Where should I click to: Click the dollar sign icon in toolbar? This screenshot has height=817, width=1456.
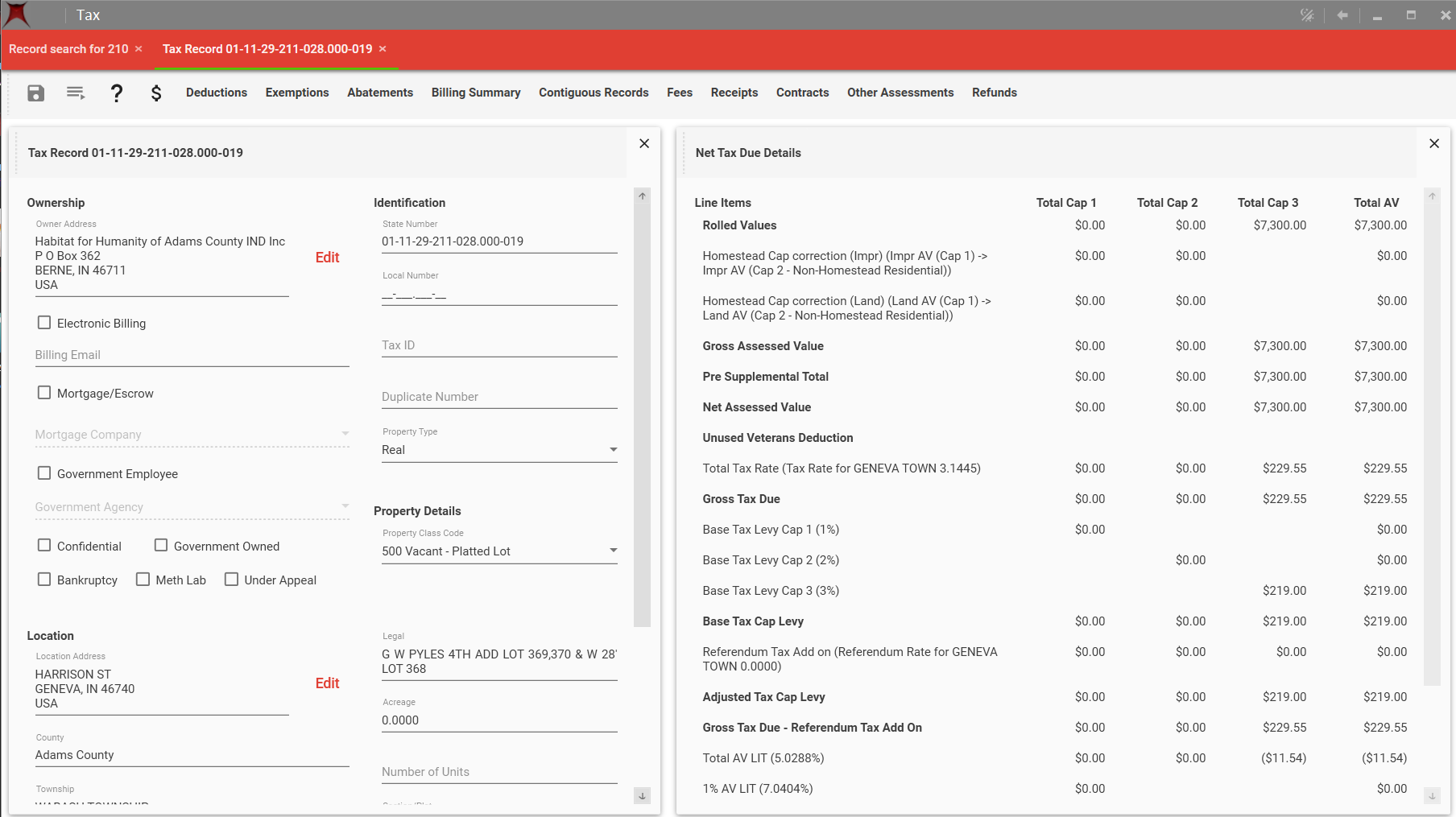pyautogui.click(x=156, y=93)
